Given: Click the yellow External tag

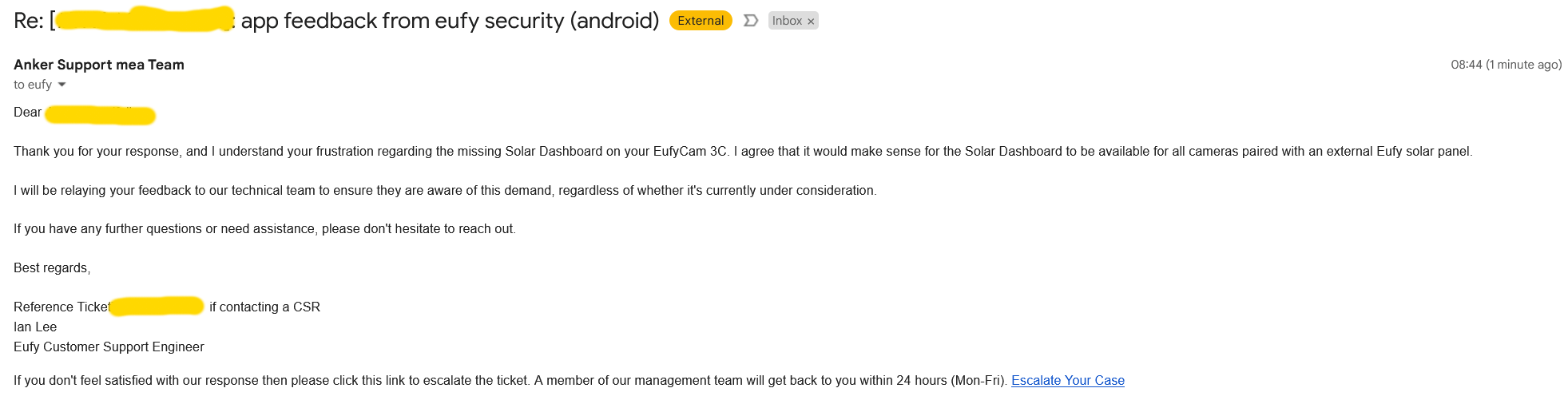Looking at the screenshot, I should [701, 21].
